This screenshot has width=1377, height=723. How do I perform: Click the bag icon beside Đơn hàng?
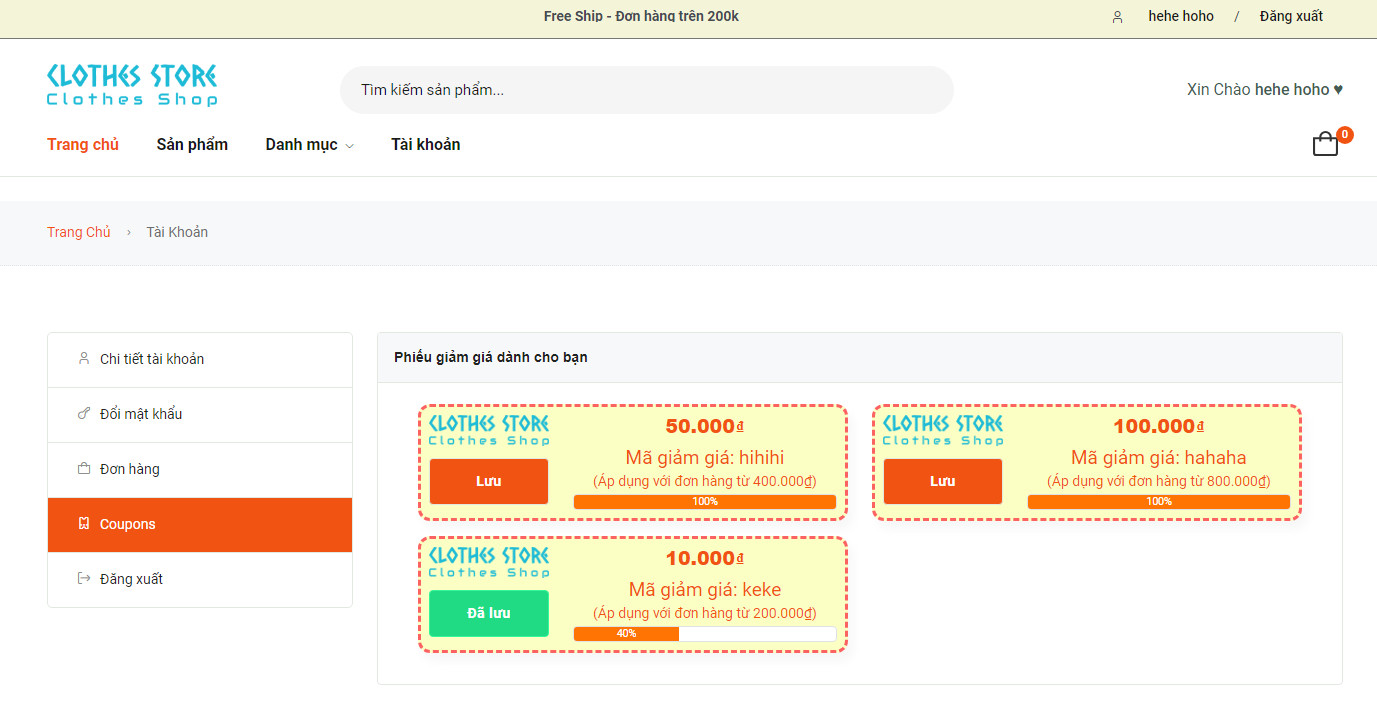[x=84, y=469]
